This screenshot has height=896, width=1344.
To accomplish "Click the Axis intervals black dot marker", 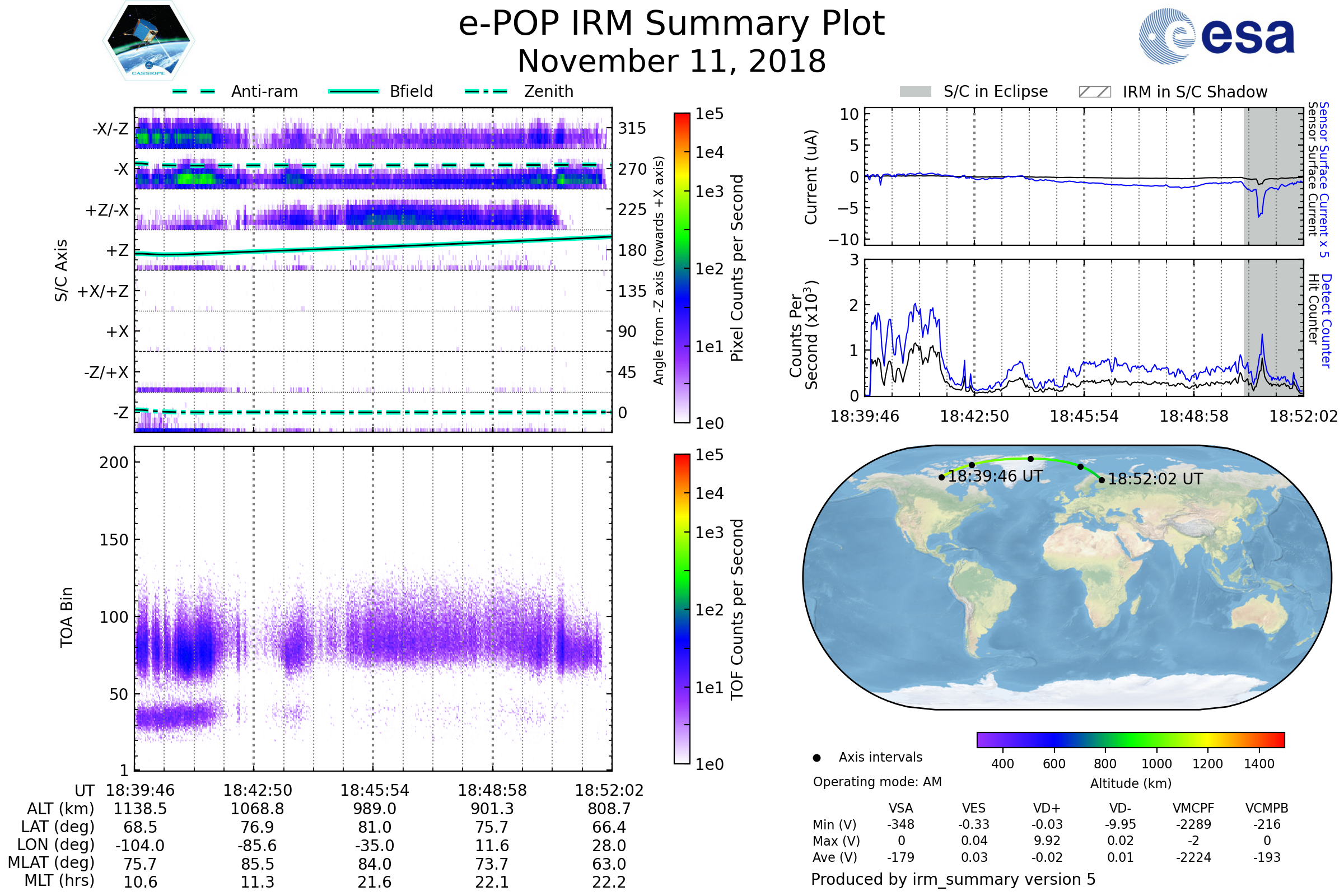I will coord(816,758).
